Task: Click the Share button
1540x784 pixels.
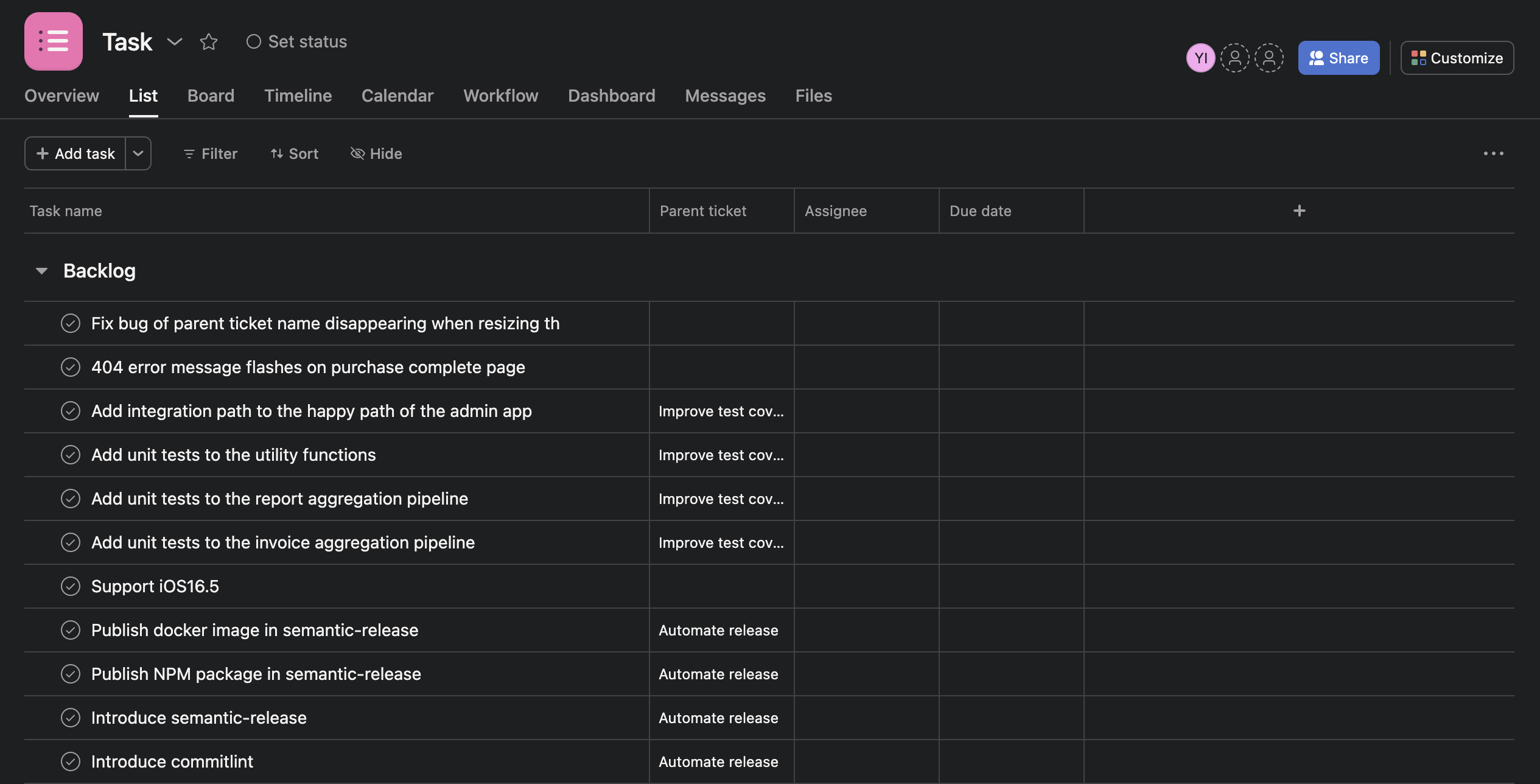Action: coord(1338,58)
